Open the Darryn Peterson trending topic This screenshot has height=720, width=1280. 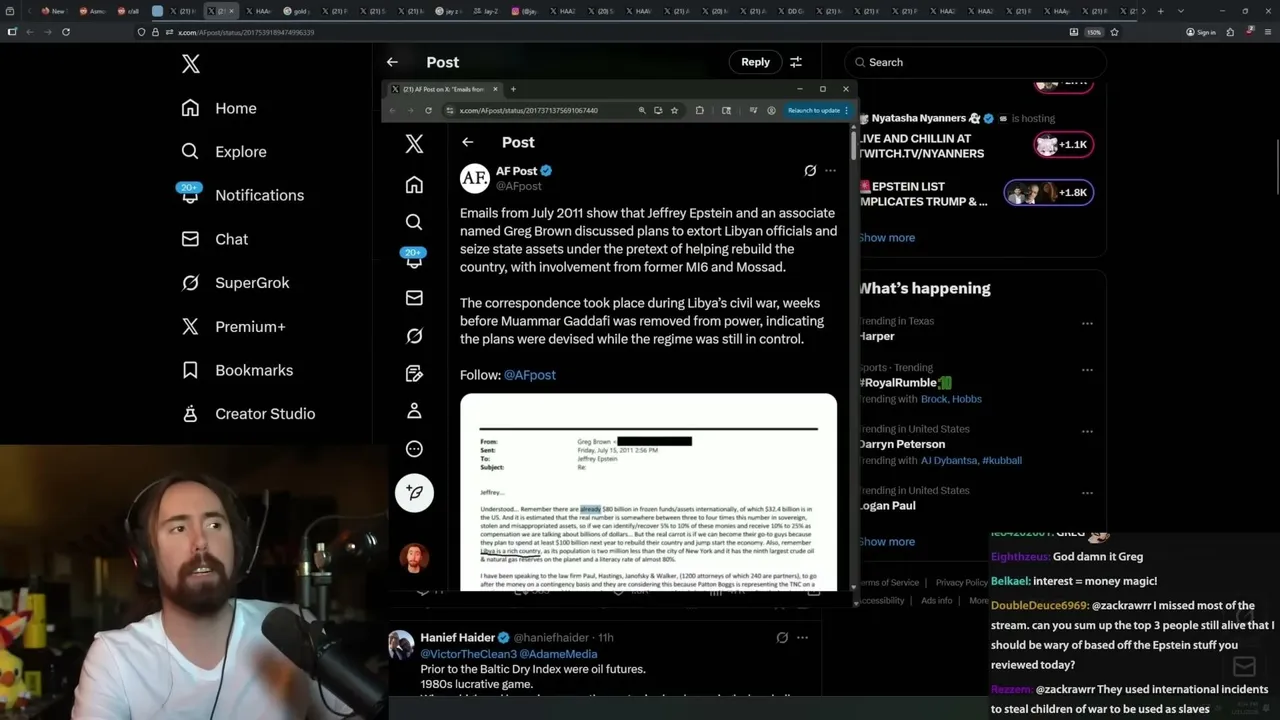[x=901, y=444]
